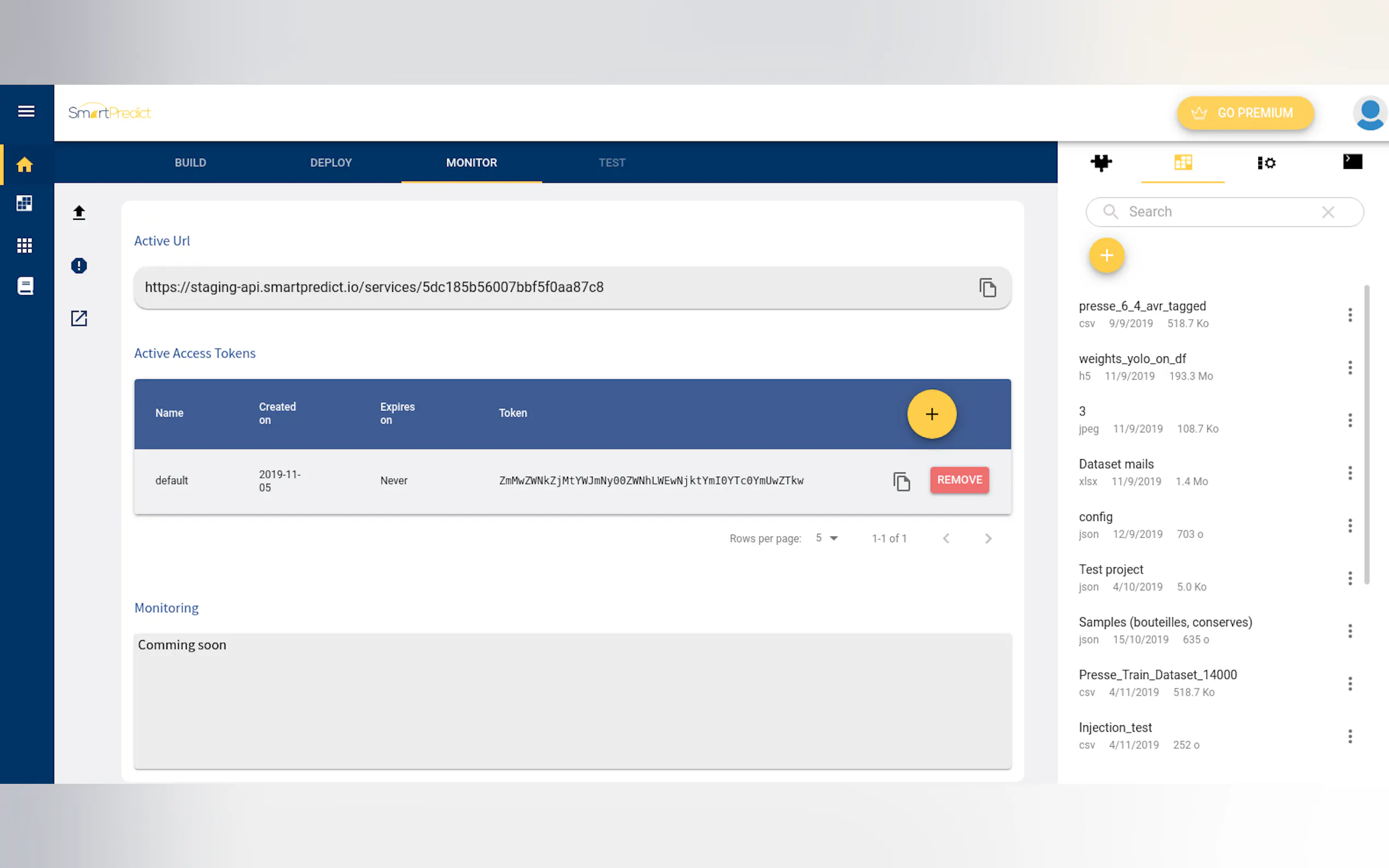The height and width of the screenshot is (868, 1389).
Task: Copy the default access token
Action: coord(902,481)
